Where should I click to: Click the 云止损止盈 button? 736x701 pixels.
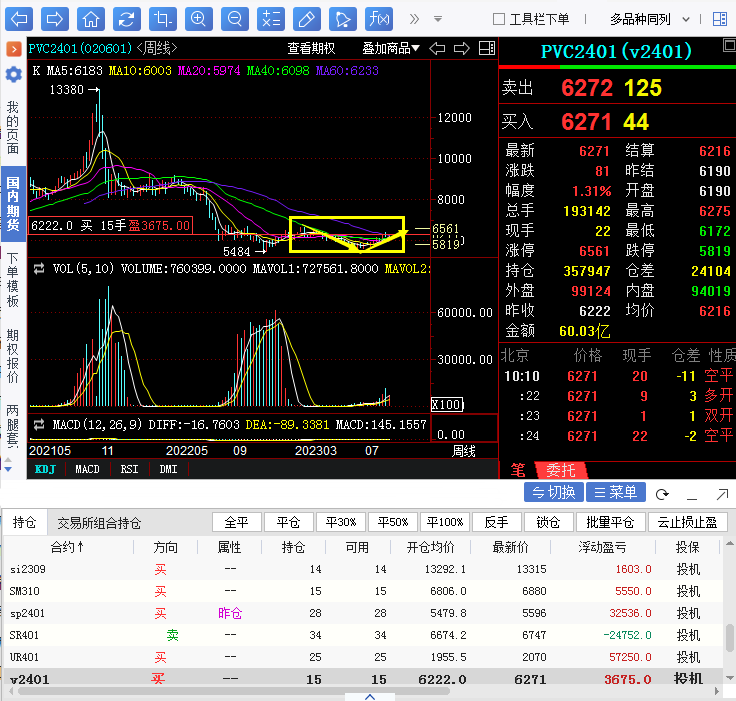pos(688,522)
